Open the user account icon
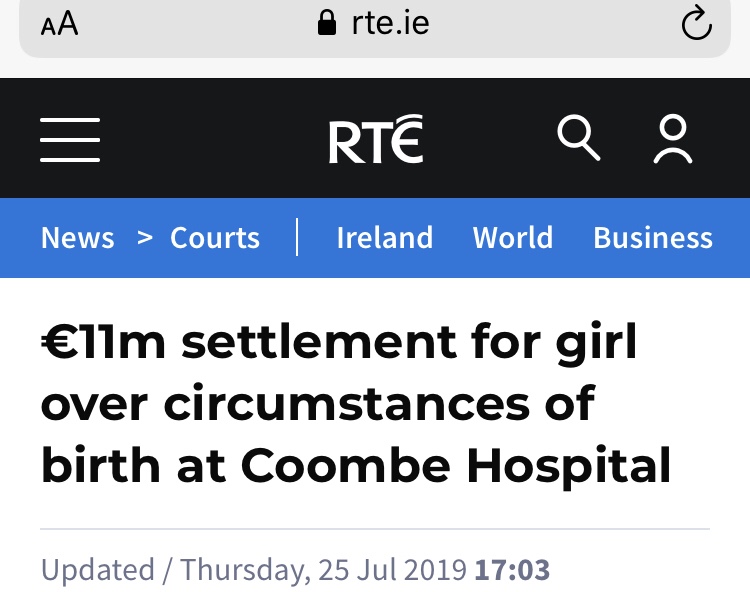 673,139
